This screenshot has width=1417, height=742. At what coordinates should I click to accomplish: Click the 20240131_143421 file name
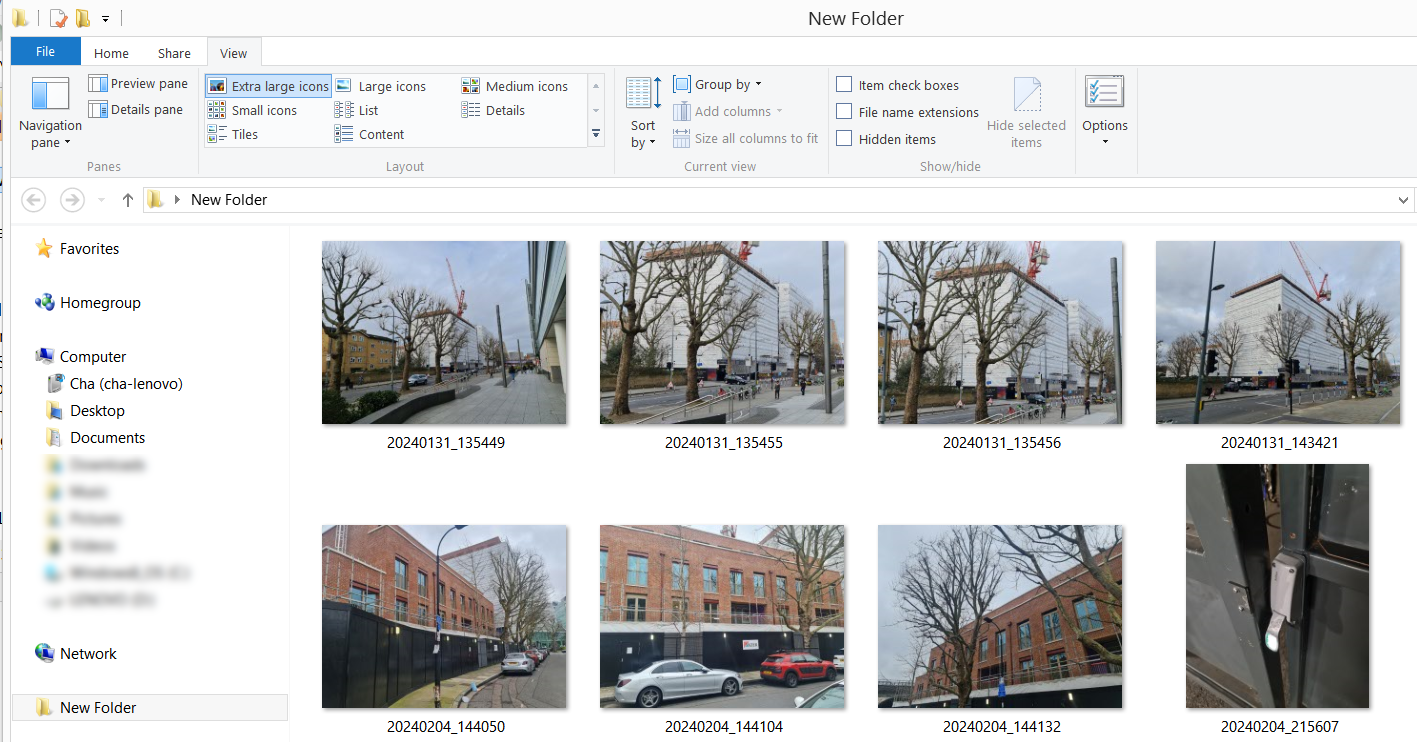tap(1279, 443)
